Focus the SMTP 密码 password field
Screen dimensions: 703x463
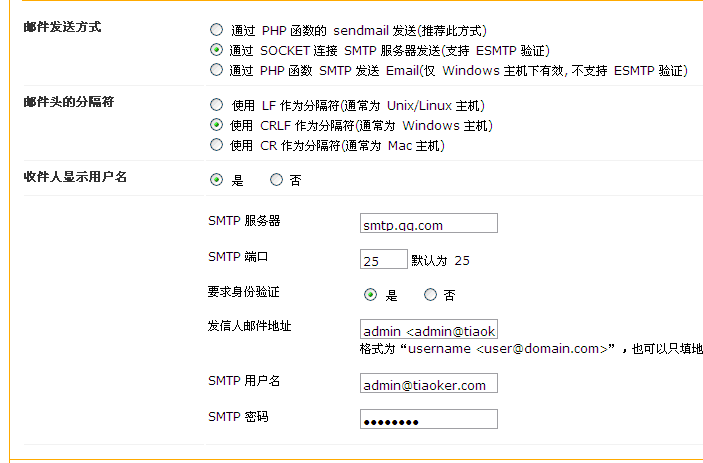click(429, 419)
